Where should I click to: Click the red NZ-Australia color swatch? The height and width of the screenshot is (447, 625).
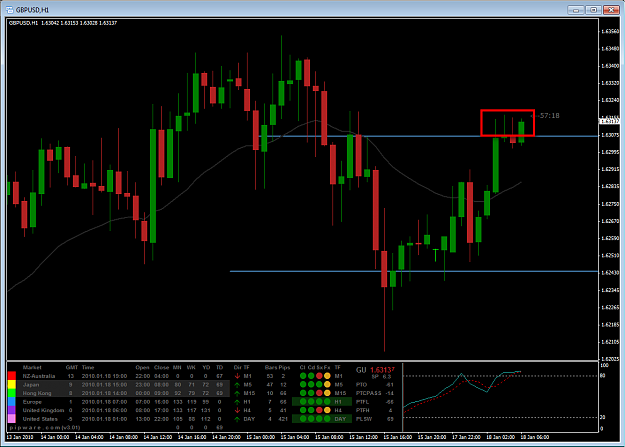12,376
